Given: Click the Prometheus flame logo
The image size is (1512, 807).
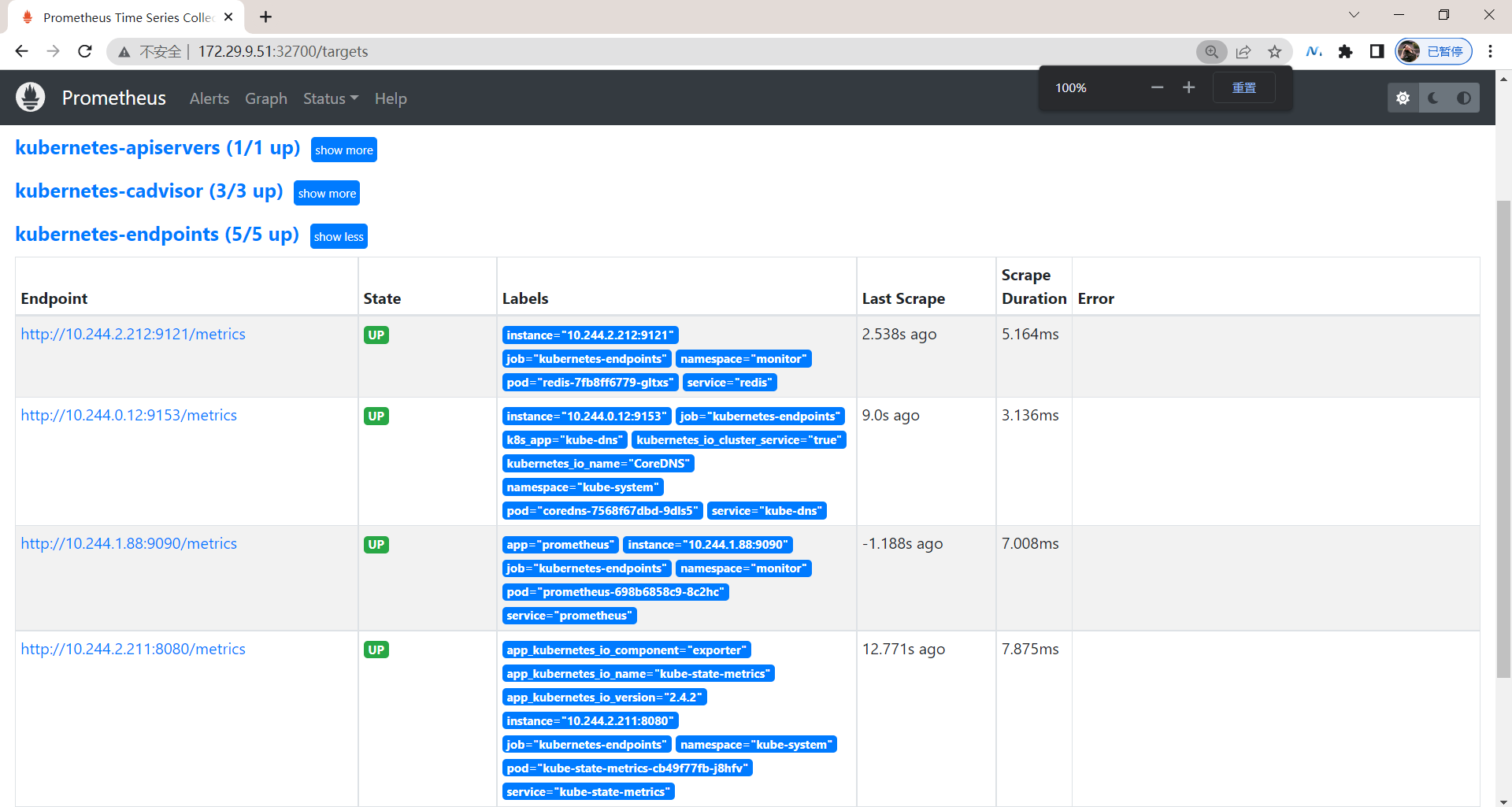Looking at the screenshot, I should 30,98.
